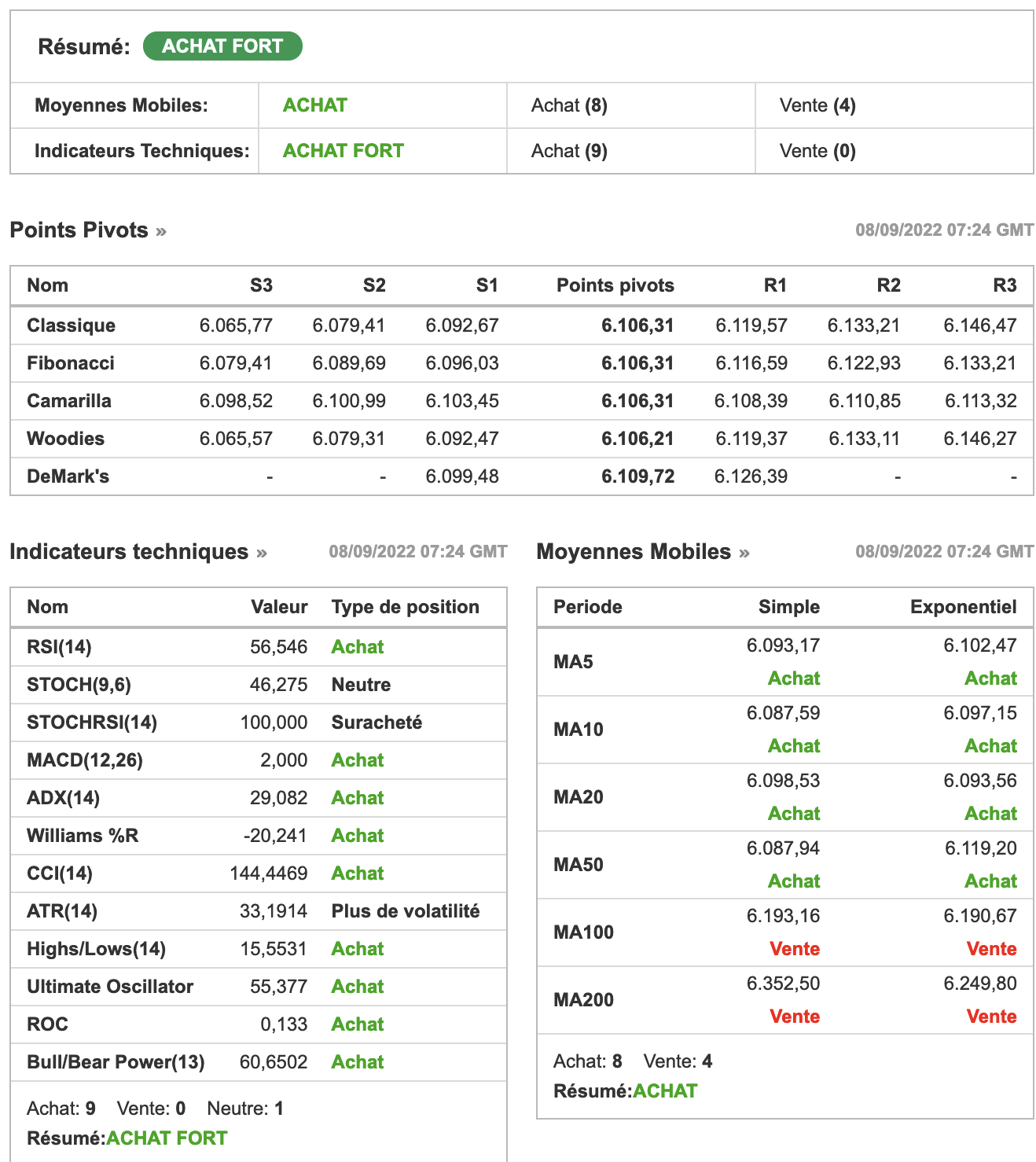Click the "Vente (4)" cell in summary
Image resolution: width=1036 pixels, height=1162 pixels.
coord(817,105)
